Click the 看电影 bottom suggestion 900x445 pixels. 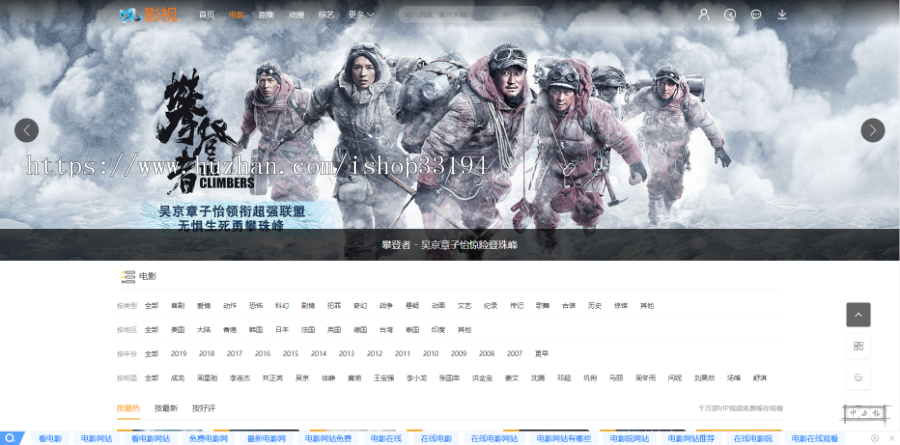pyautogui.click(x=50, y=439)
